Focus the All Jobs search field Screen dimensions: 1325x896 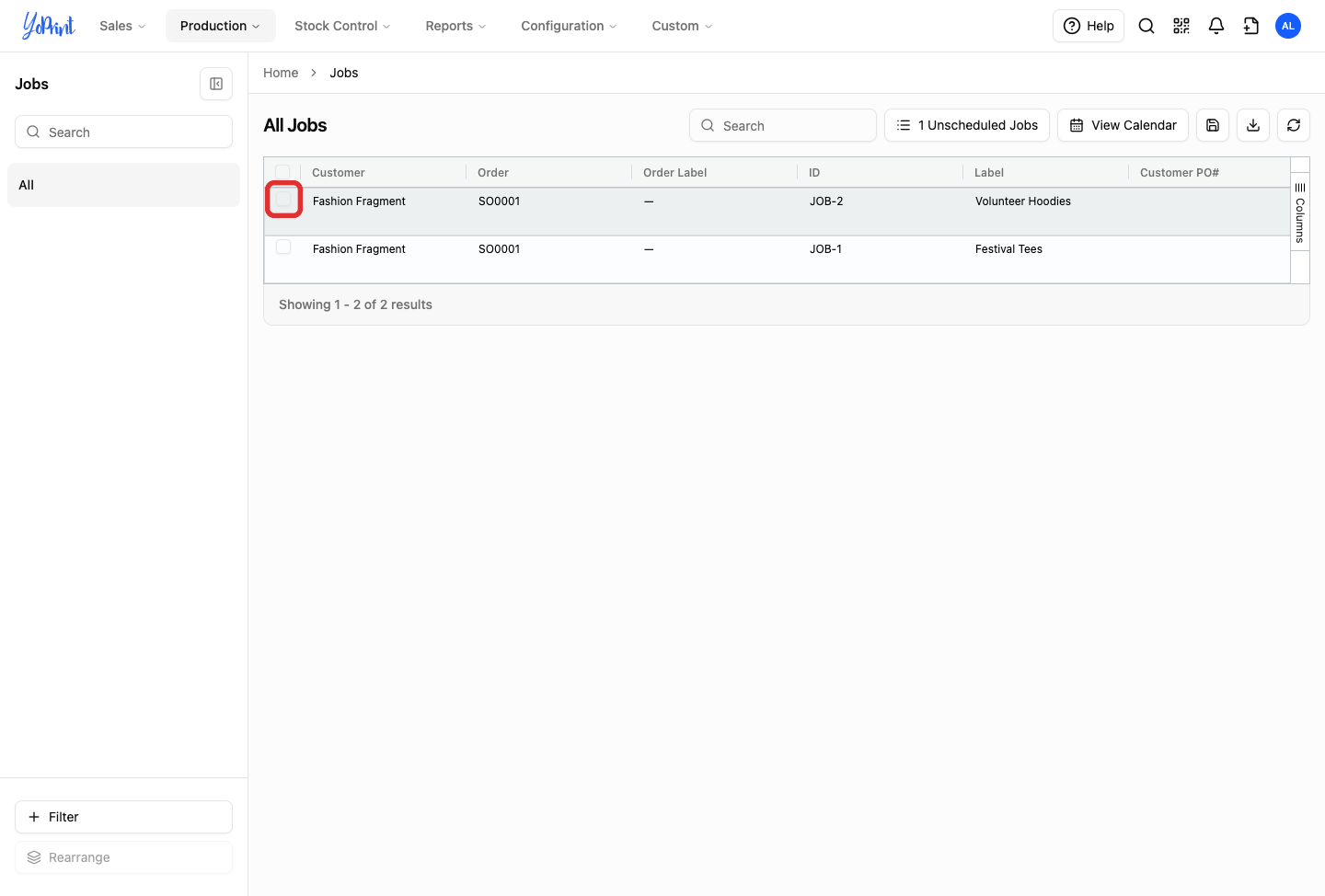click(783, 125)
